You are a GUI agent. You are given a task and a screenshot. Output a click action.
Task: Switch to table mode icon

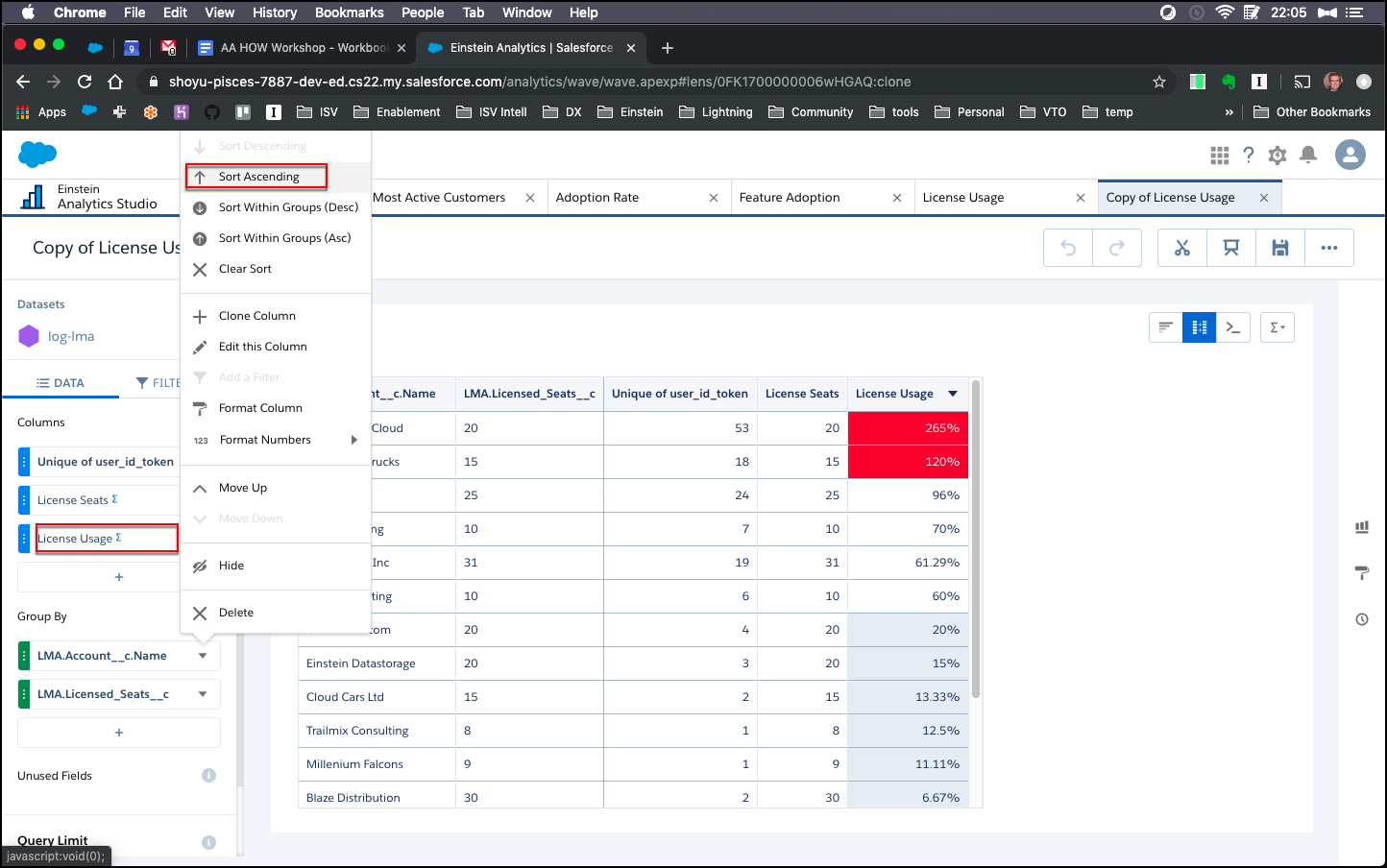tap(1200, 327)
